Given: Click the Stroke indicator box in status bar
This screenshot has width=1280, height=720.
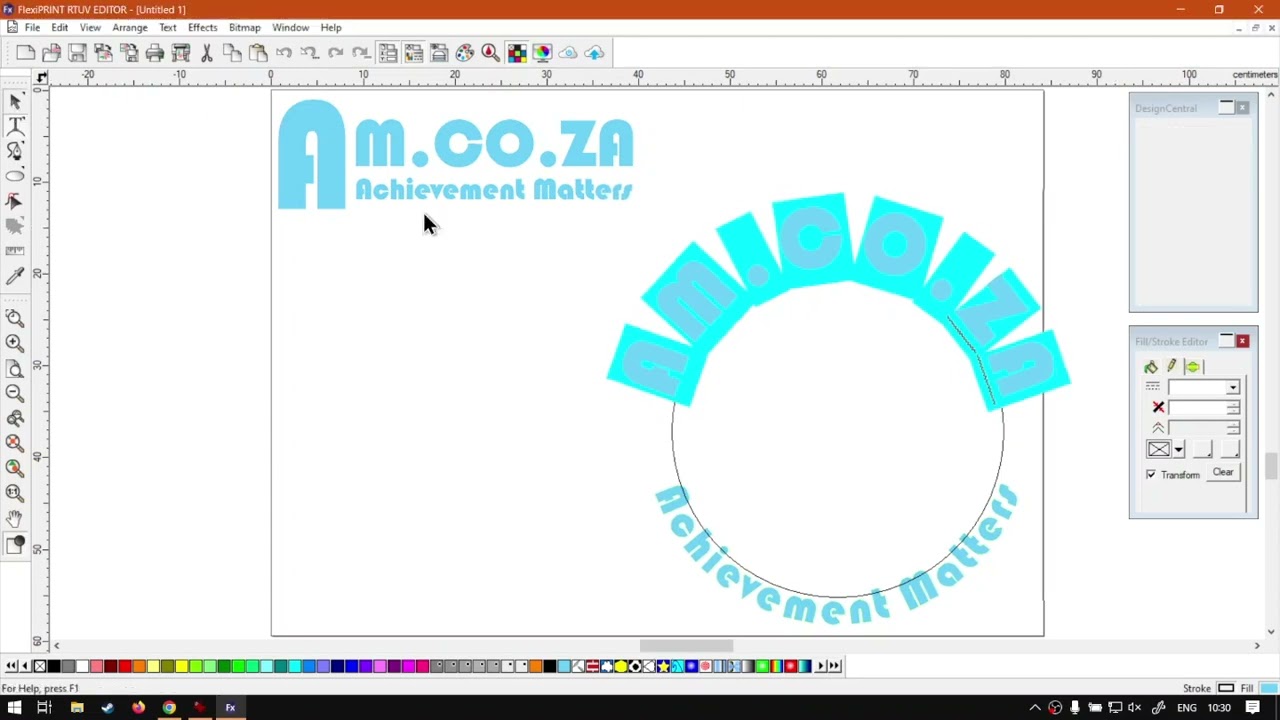Looking at the screenshot, I should pos(1225,688).
